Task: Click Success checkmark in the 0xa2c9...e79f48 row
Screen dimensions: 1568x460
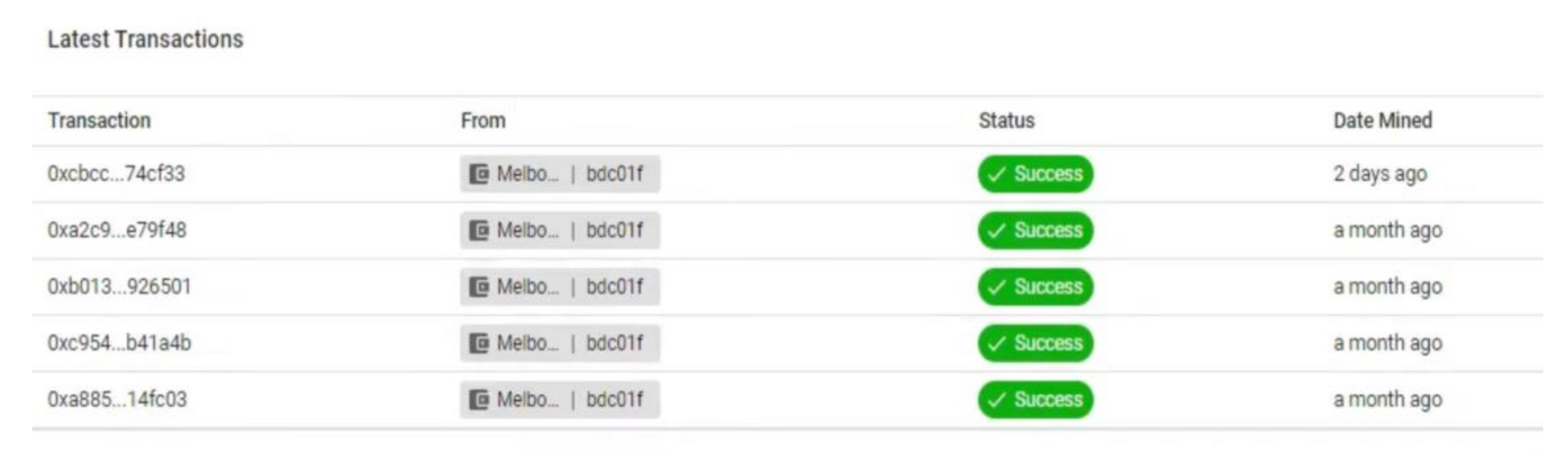Action: click(997, 231)
